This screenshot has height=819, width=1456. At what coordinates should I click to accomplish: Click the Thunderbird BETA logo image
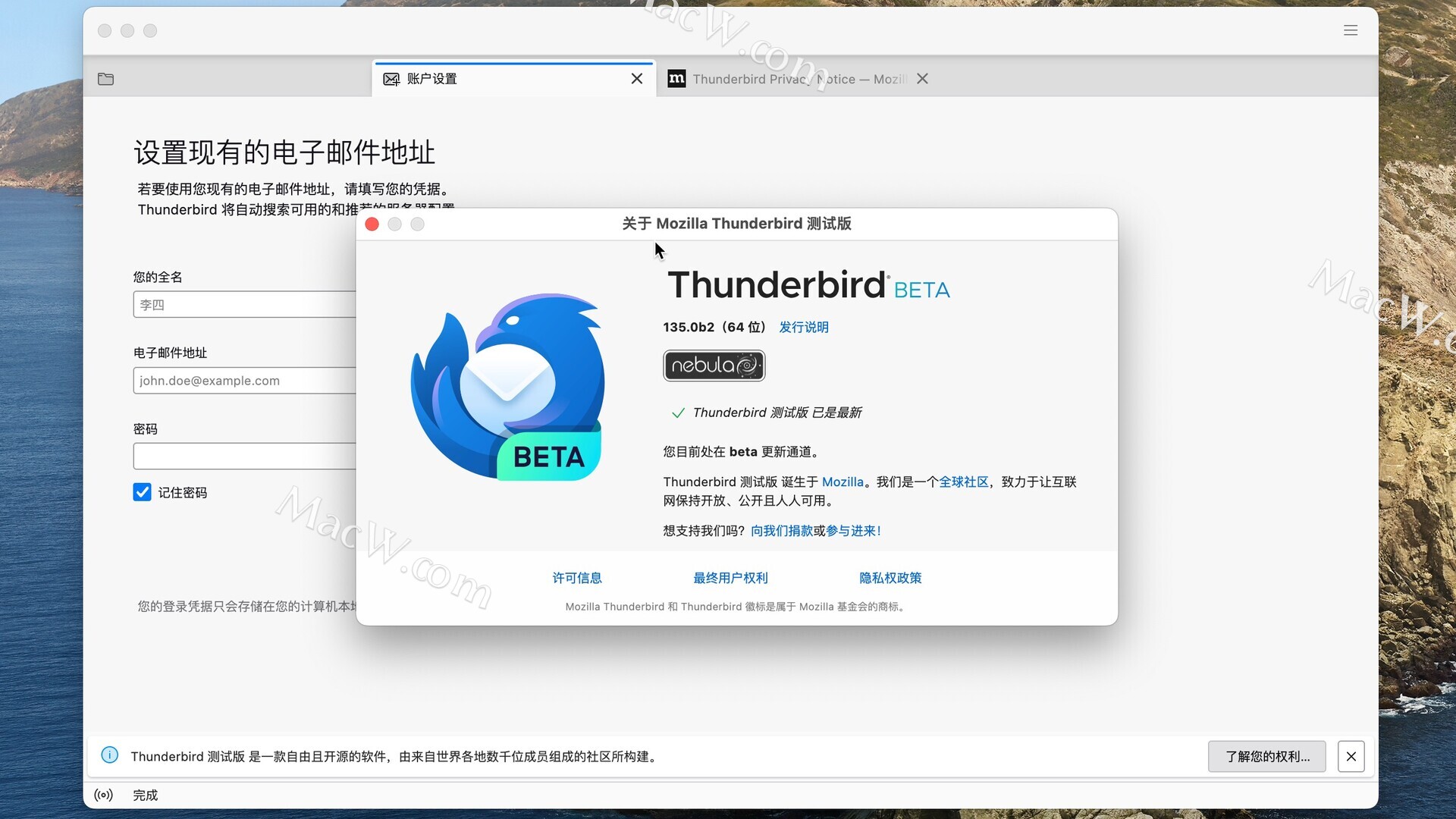(x=508, y=386)
